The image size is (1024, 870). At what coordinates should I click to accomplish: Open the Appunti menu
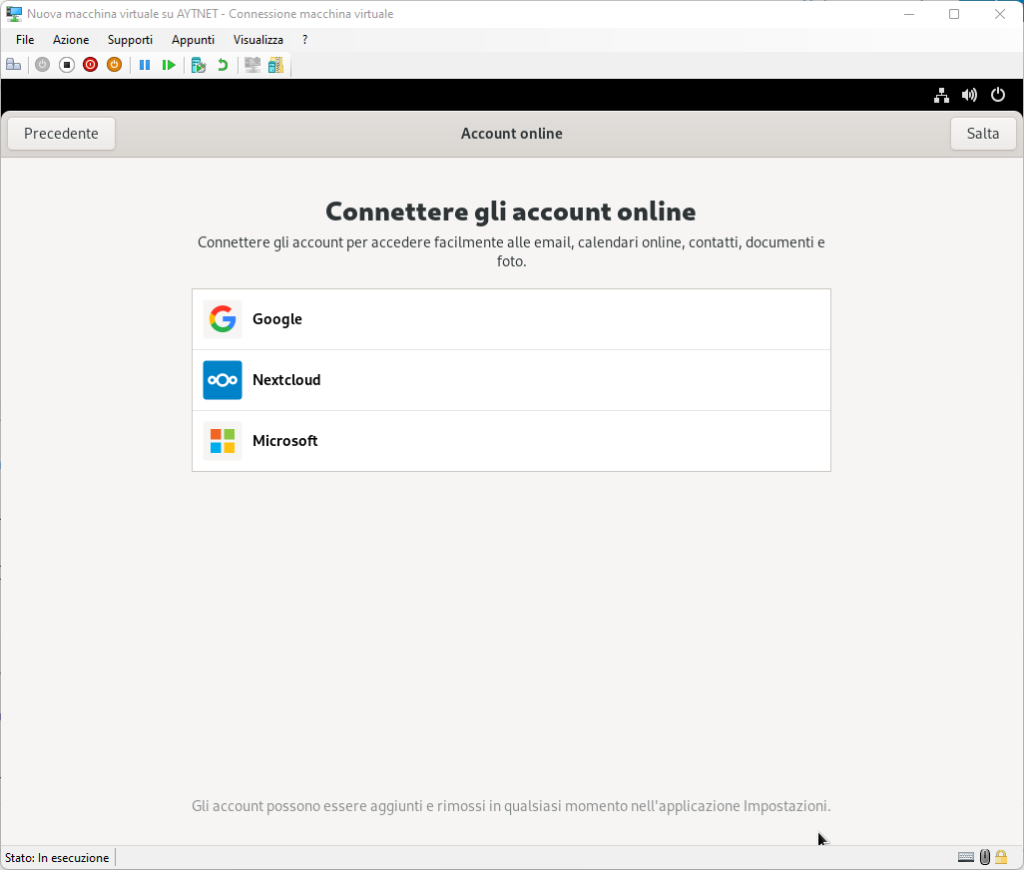point(193,40)
